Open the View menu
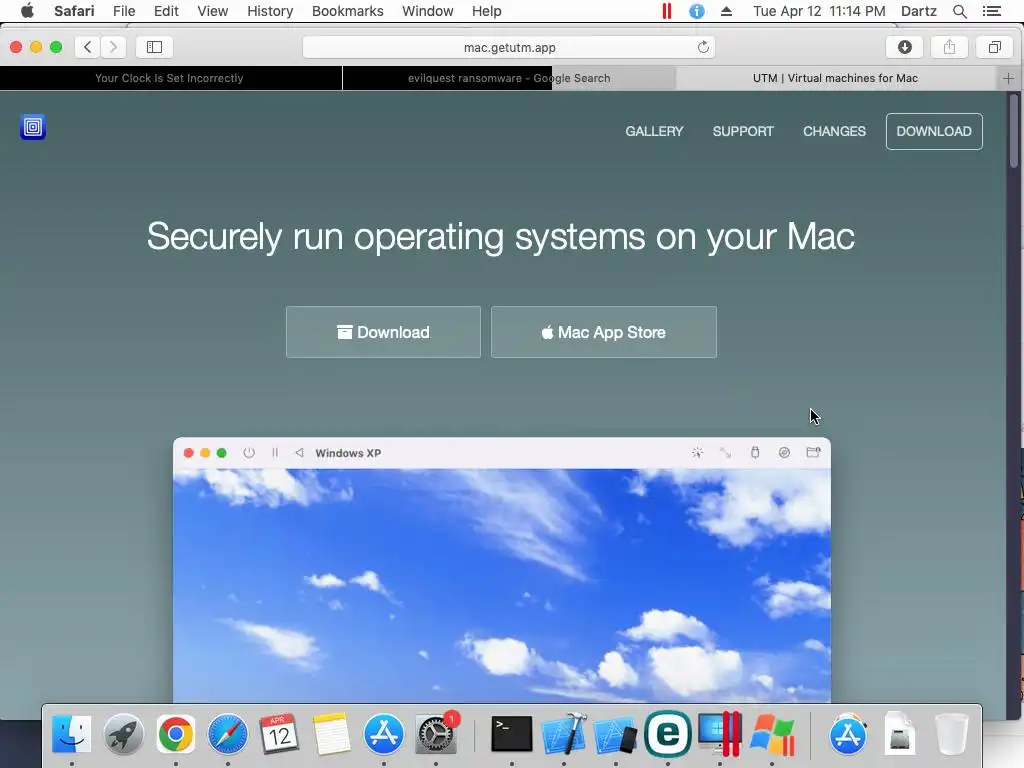This screenshot has height=768, width=1024. click(x=212, y=11)
